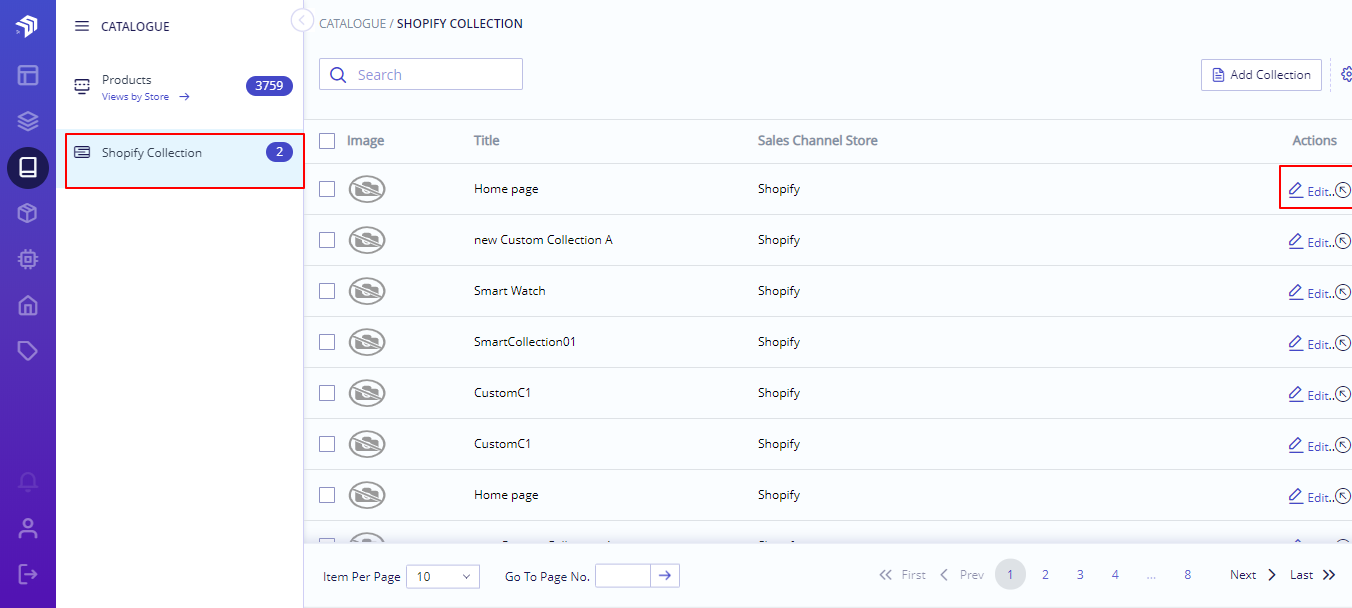Select the layers/listings icon in sidebar
The height and width of the screenshot is (608, 1352).
tap(28, 120)
